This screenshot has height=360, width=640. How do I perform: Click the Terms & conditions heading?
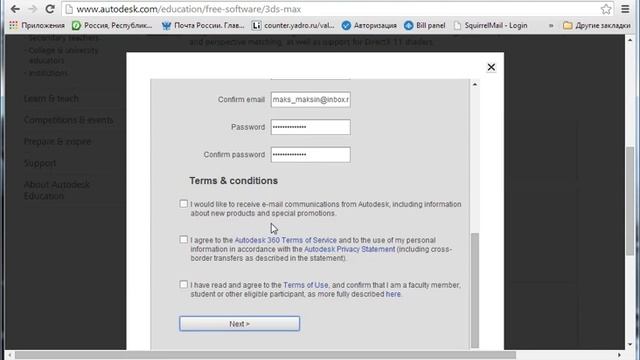tap(233, 180)
